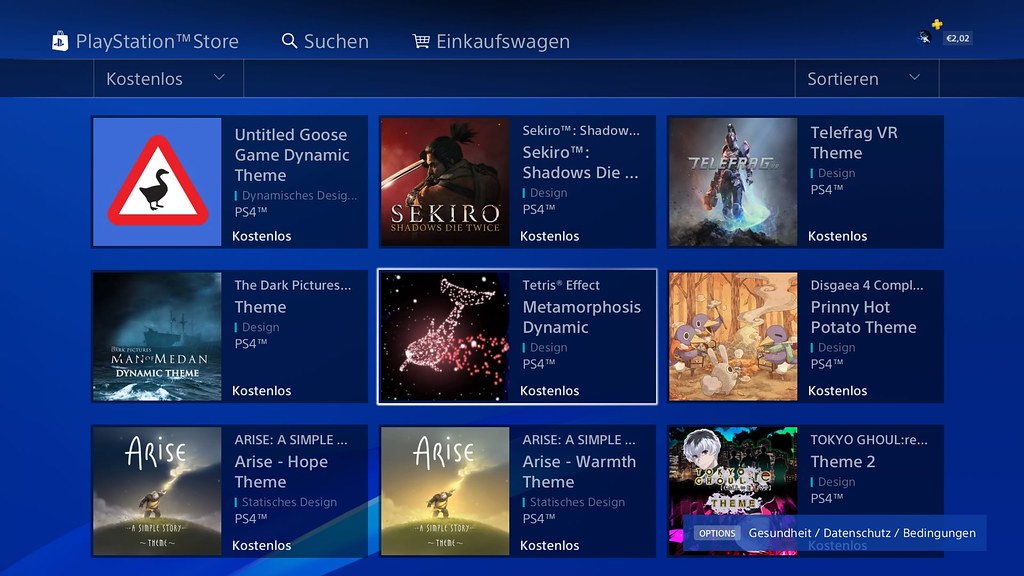Click Kostenlos price on Tetris Effect card
Viewport: 1024px width, 576px height.
(549, 391)
